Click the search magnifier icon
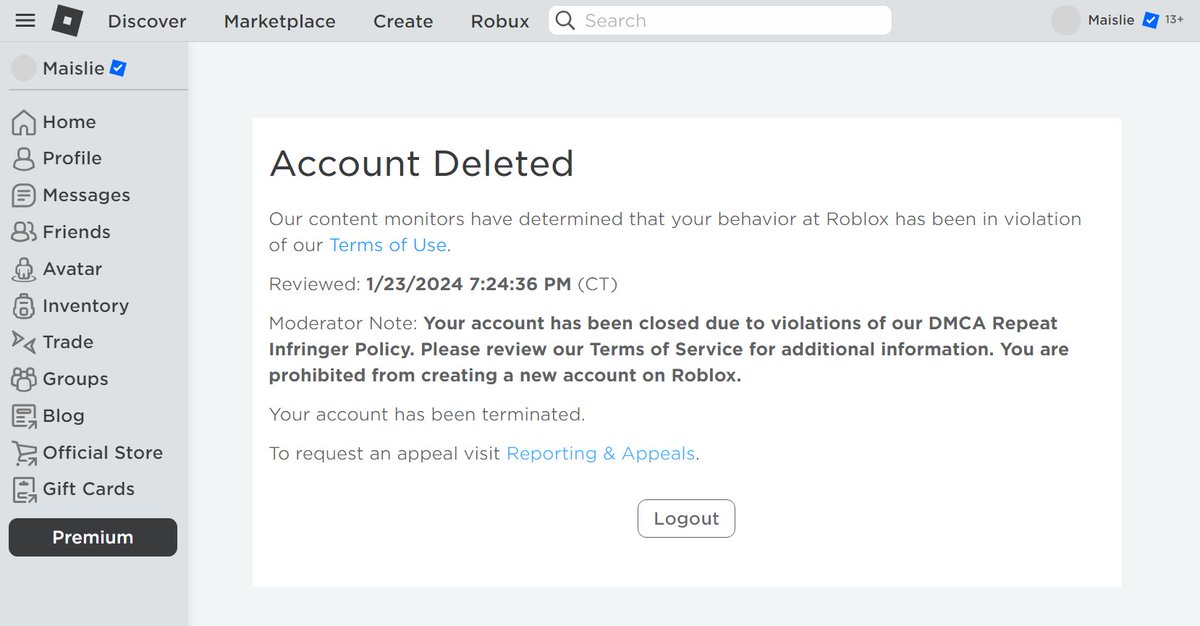Screen dimensions: 1200x626 tap(565, 20)
